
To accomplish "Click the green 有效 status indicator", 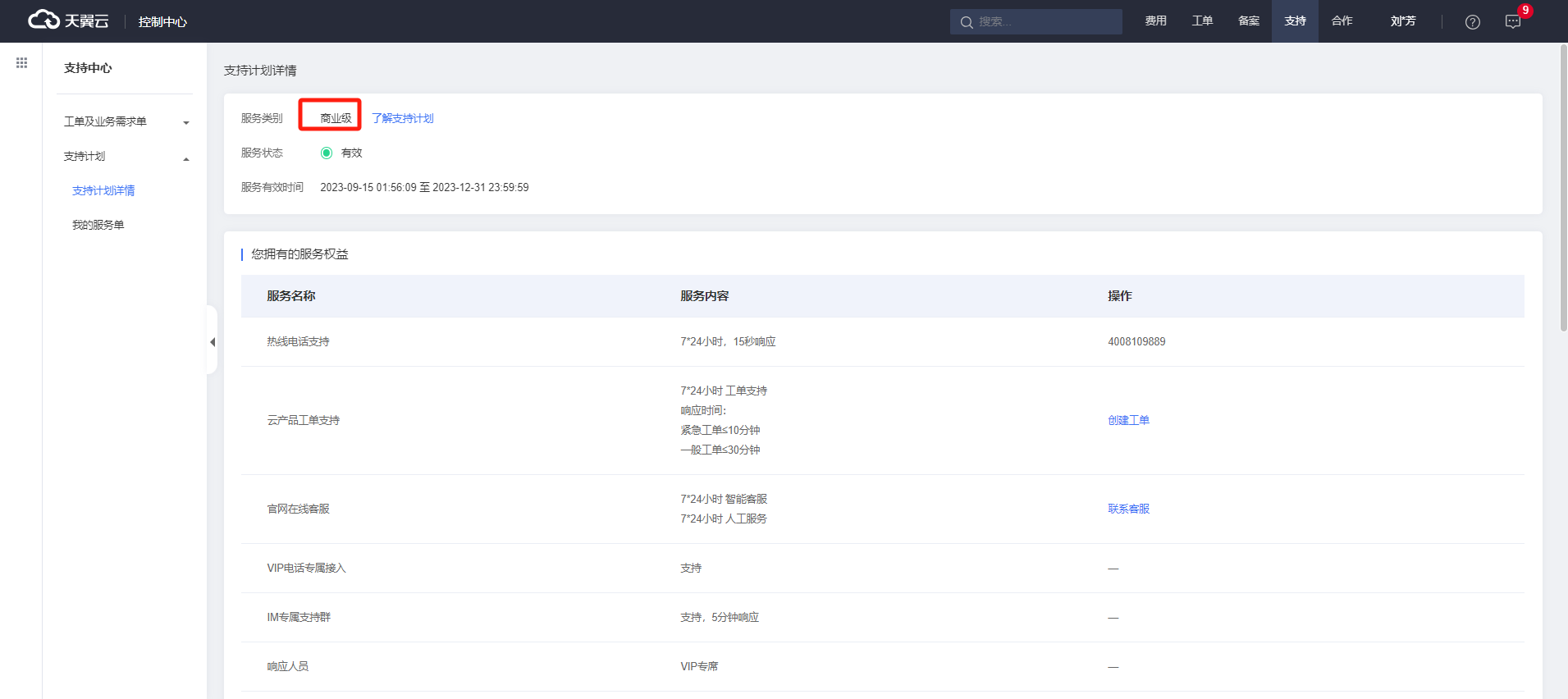I will pos(327,153).
